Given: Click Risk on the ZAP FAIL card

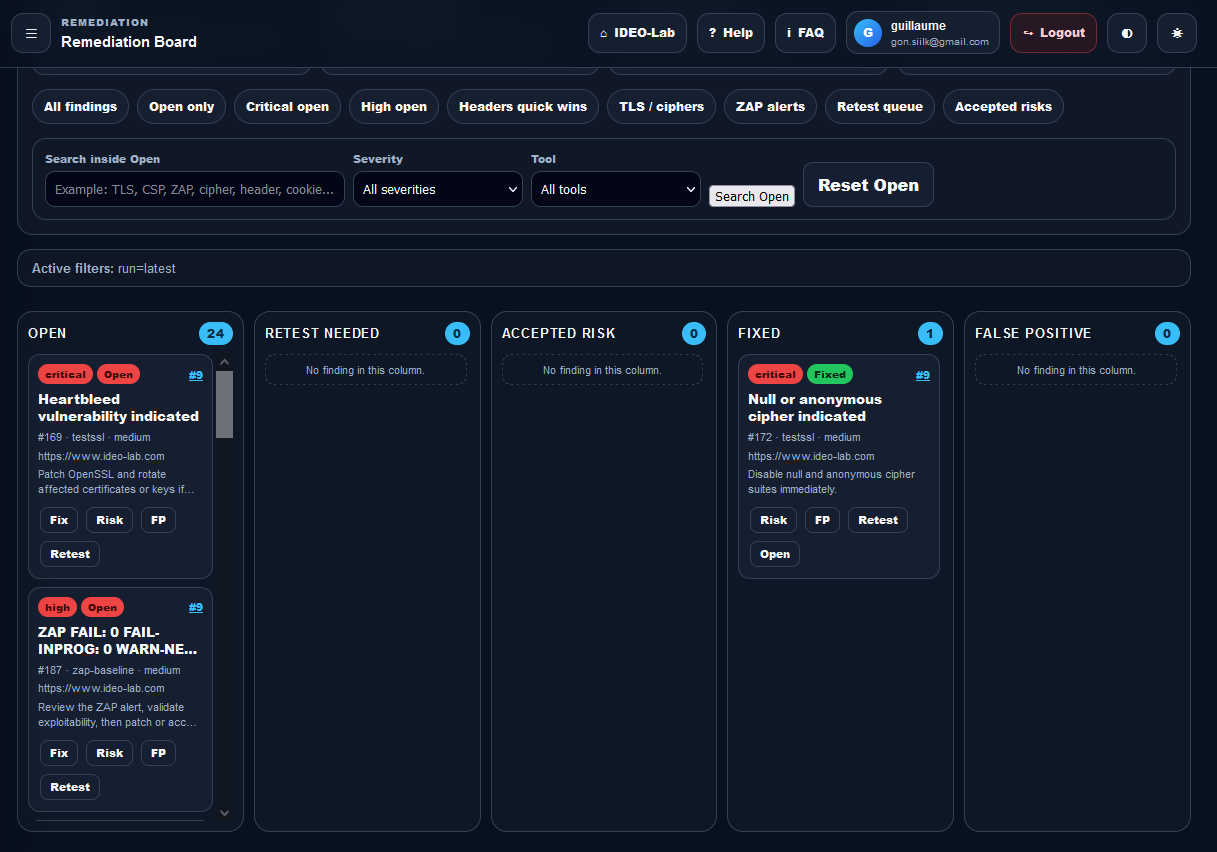Looking at the screenshot, I should tap(110, 753).
